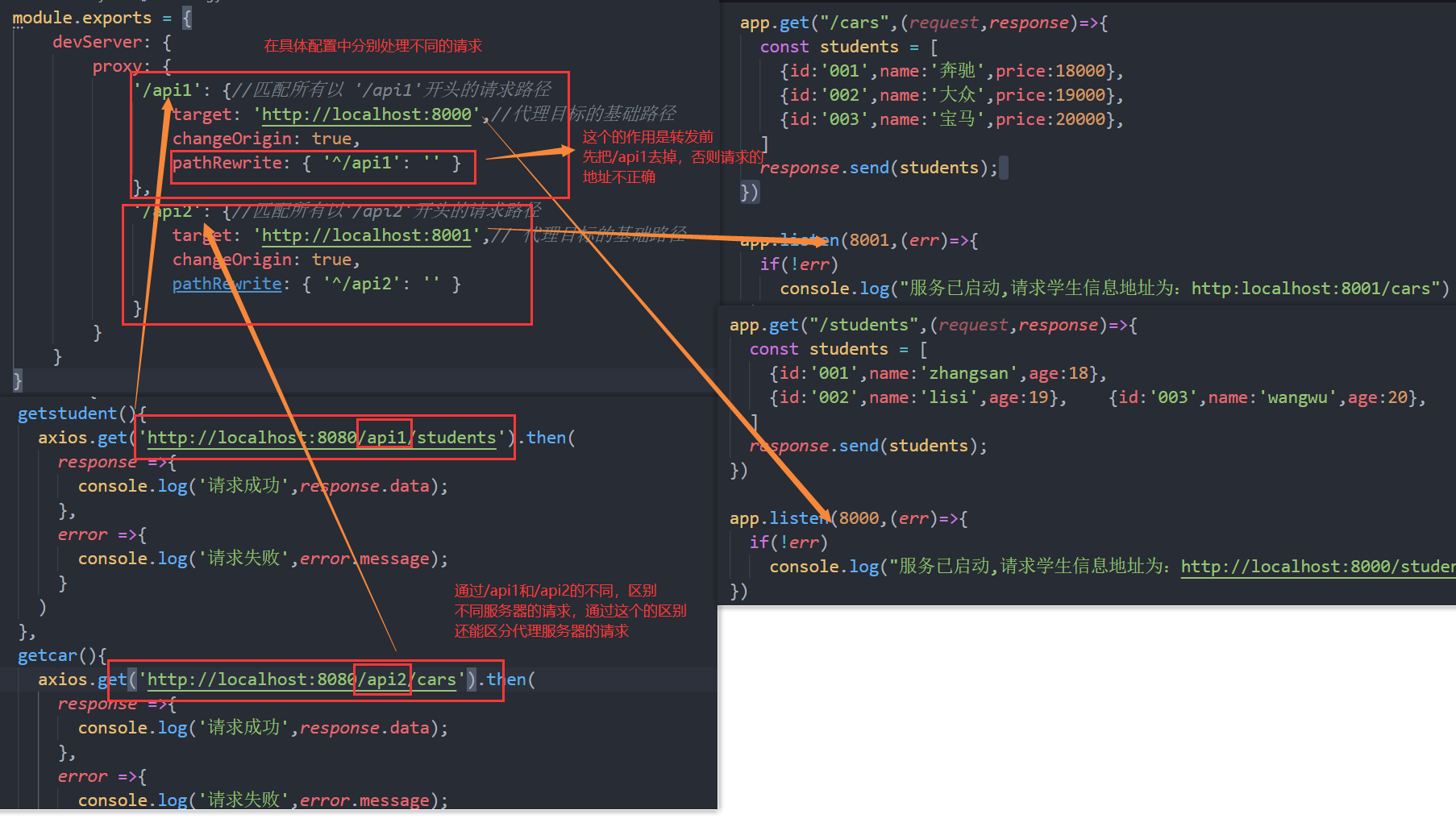Click app.get("/cars" route line
1456x827 pixels.
point(924,23)
